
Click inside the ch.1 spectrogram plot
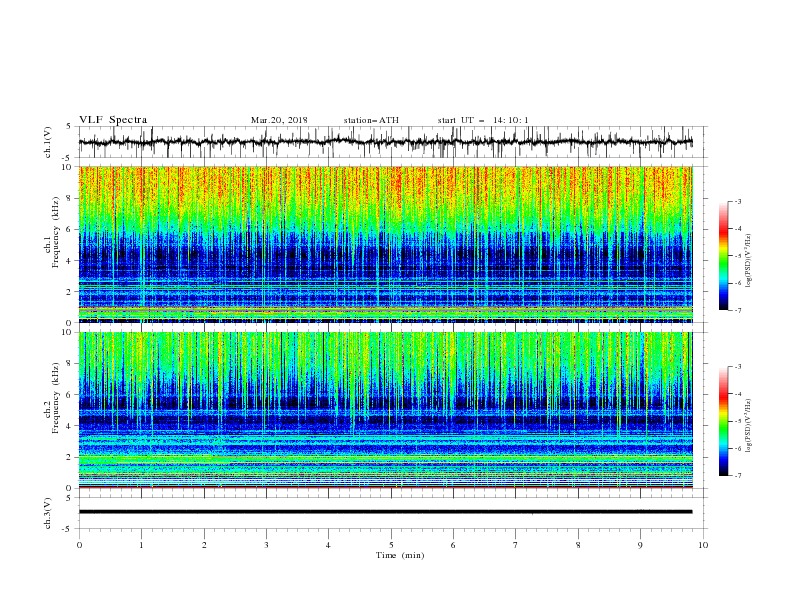click(x=385, y=244)
